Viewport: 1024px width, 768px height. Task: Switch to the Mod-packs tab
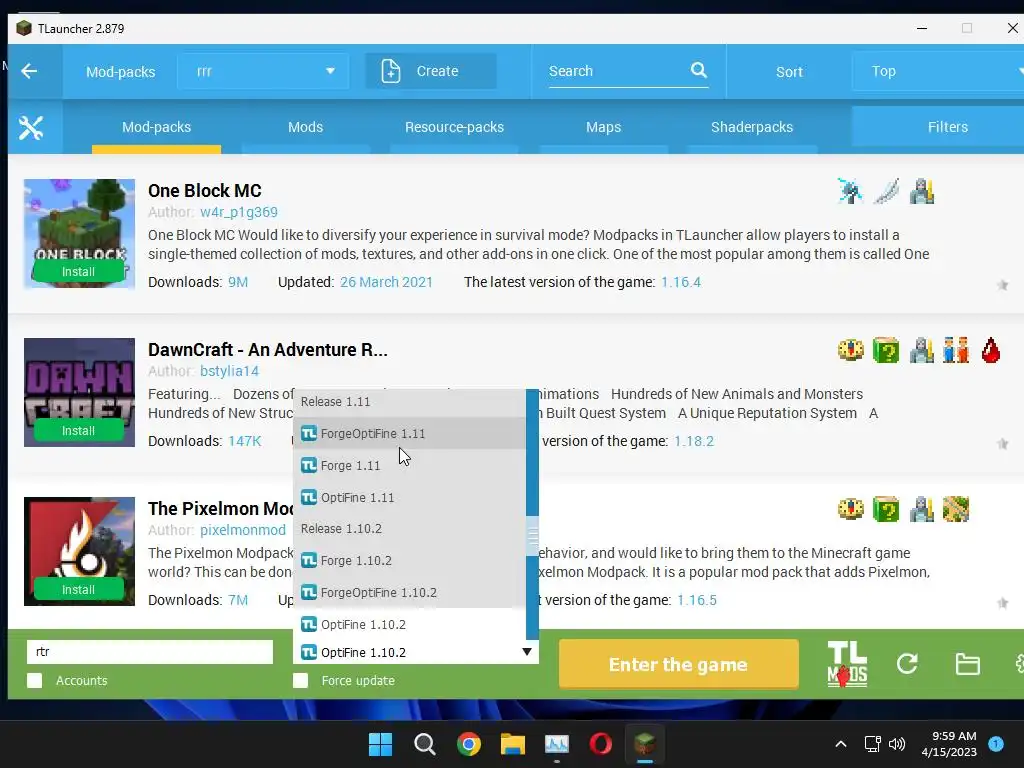[157, 127]
